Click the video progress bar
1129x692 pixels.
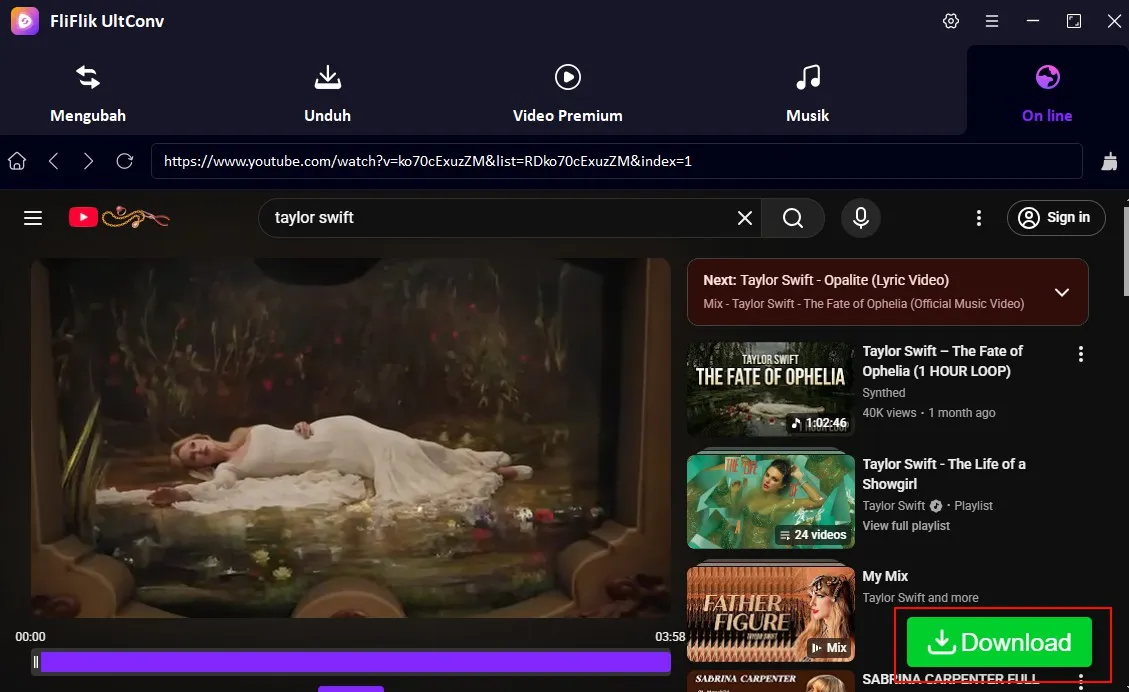(x=350, y=662)
